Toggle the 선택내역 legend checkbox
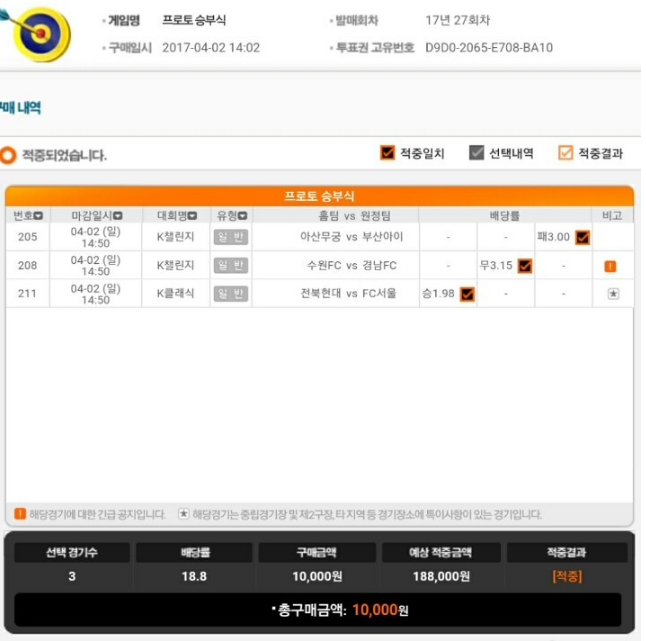 click(x=476, y=153)
